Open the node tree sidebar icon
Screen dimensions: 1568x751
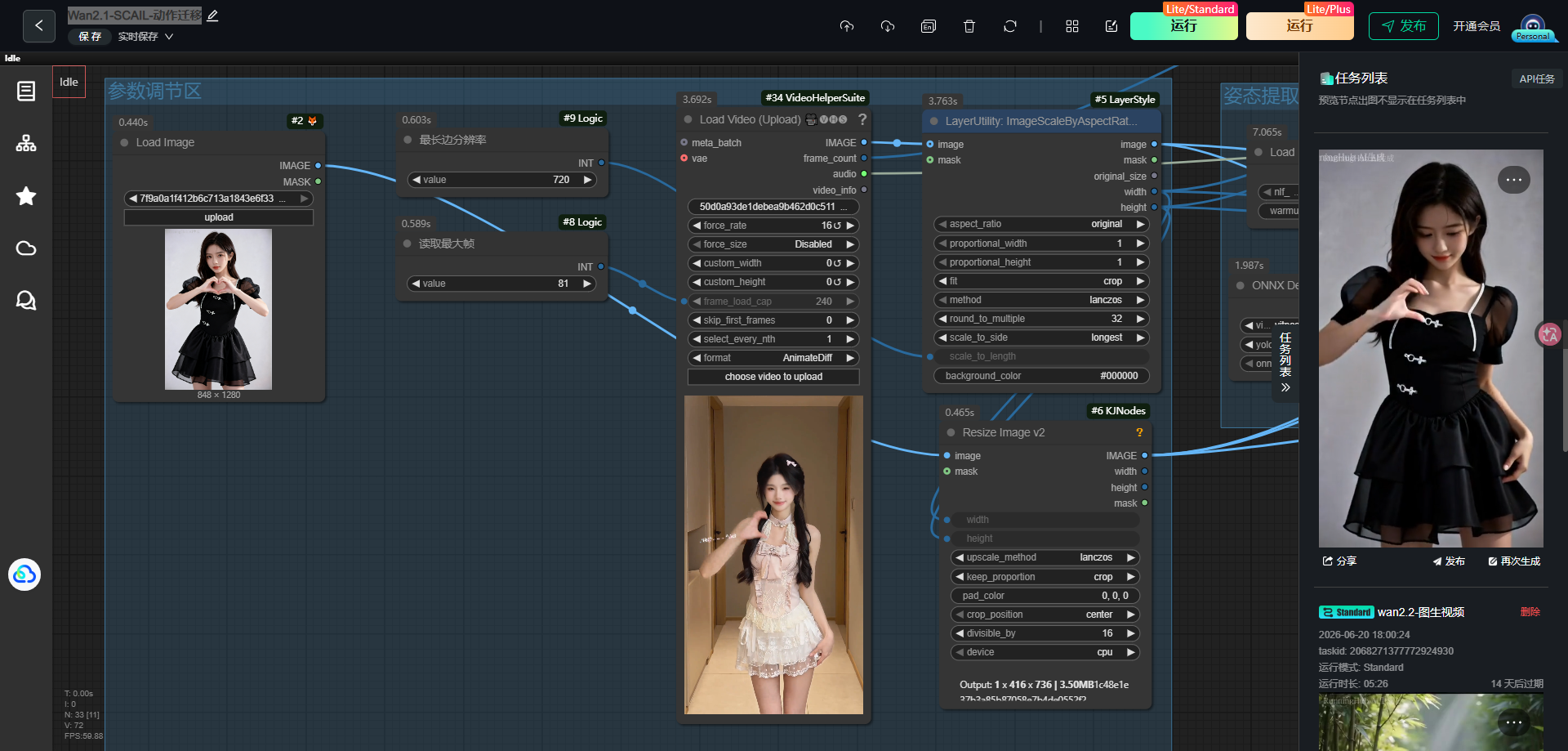[x=26, y=144]
